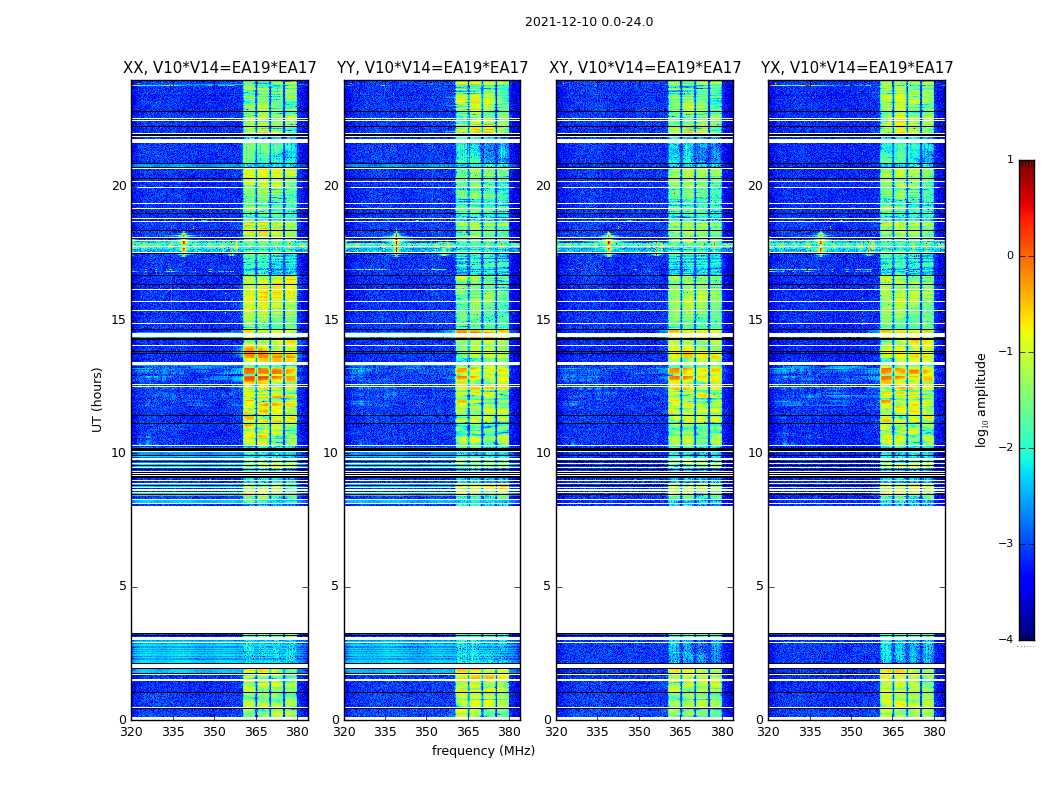This screenshot has height=800, width=1050.
Task: Click the red burst near 17.5 hours in XX panel
Action: (183, 244)
